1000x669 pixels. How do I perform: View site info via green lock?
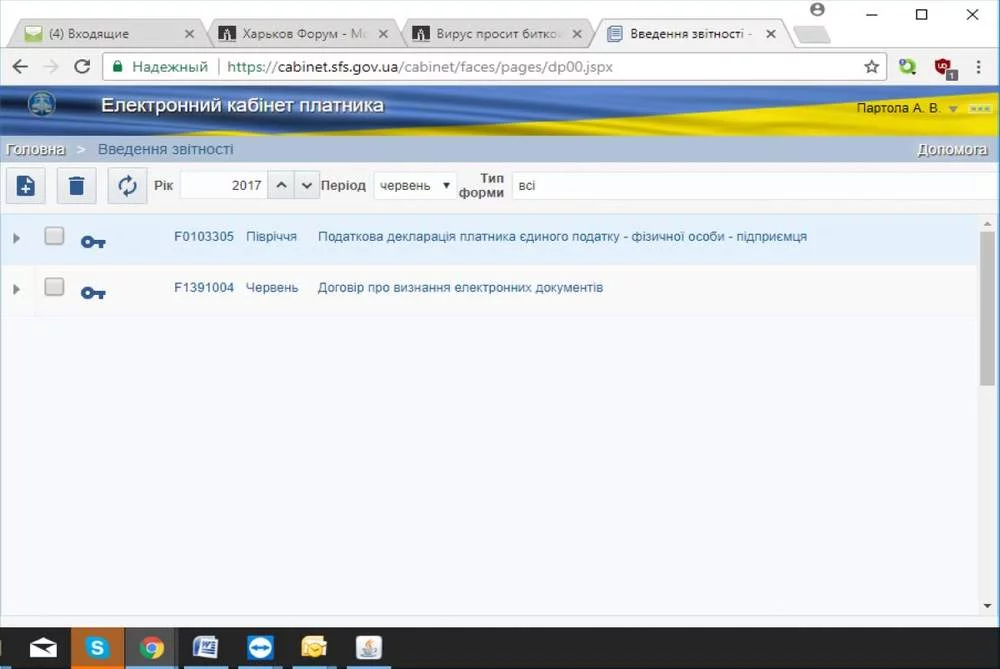[117, 66]
